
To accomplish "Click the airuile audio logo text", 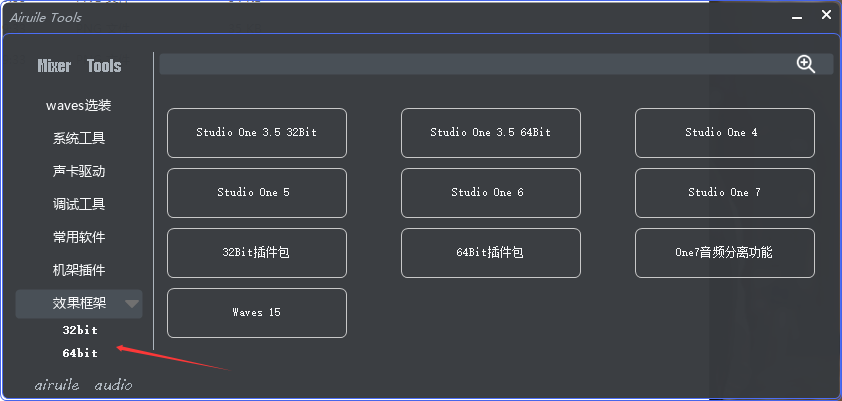I will (83, 385).
